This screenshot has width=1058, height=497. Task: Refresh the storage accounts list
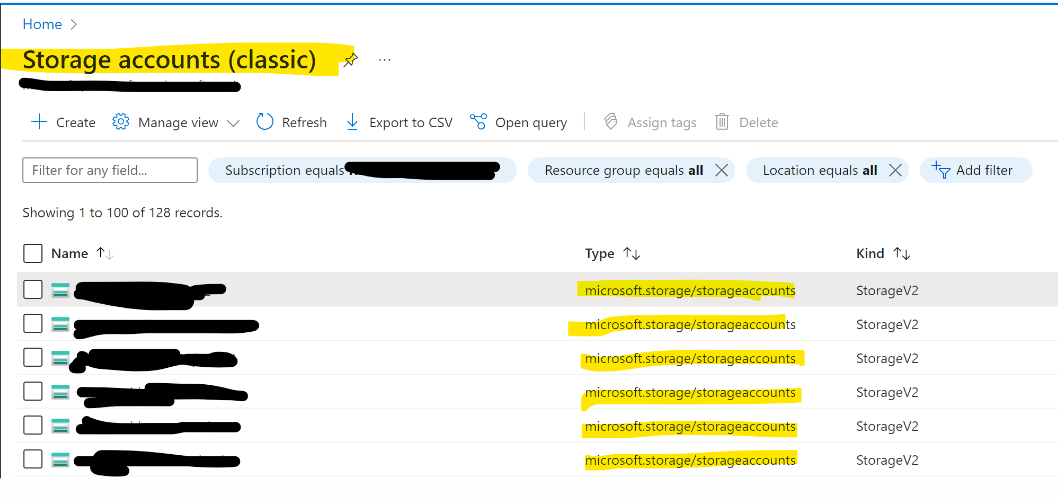pos(291,122)
